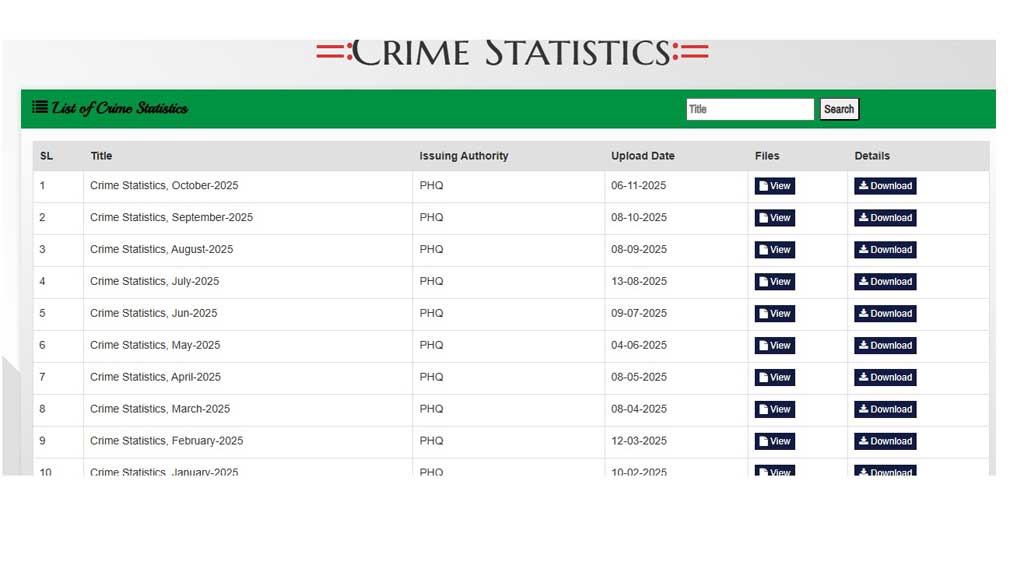Image resolution: width=1024 pixels, height=576 pixels.
Task: Download the April-2025 crime statistics
Action: coord(885,378)
